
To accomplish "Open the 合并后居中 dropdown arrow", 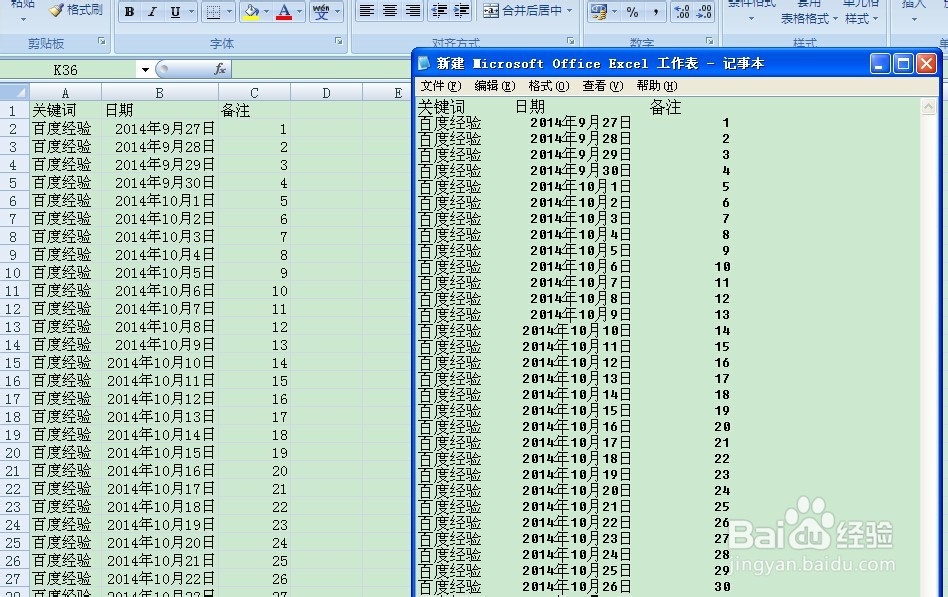I will click(570, 11).
